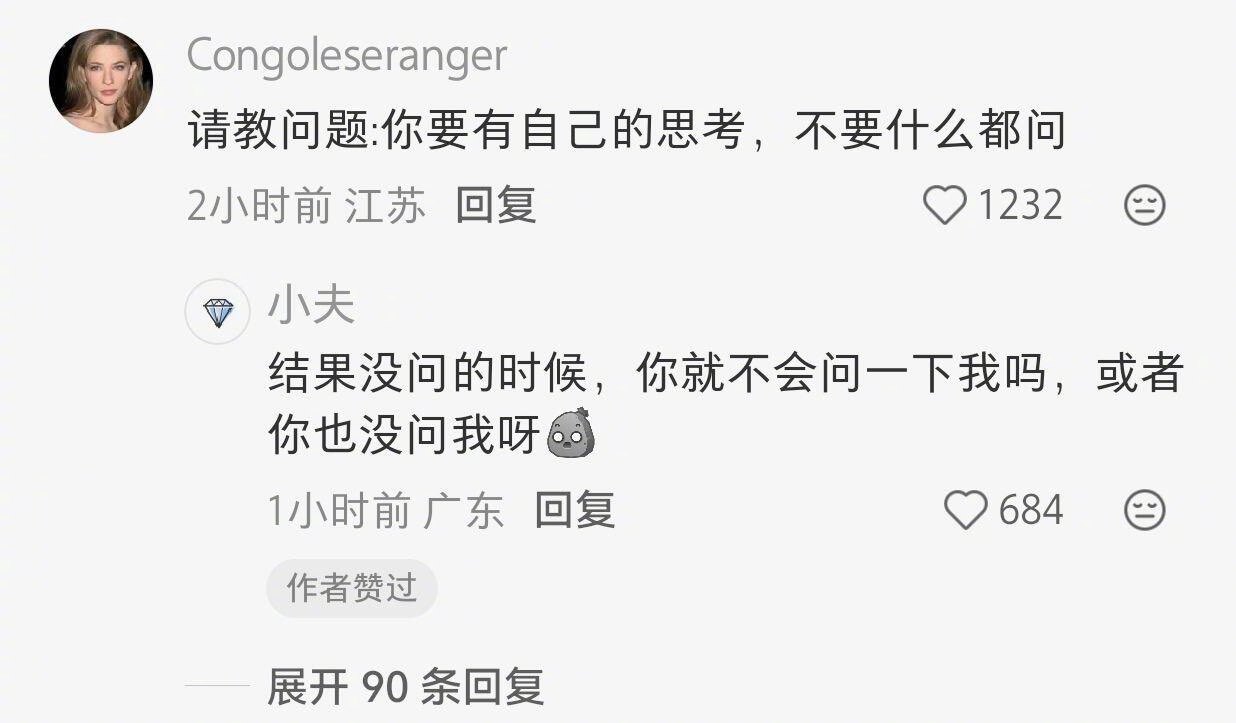Viewport: 1236px width, 723px height.
Task: Open Congoleseranger's profile photo
Action: 101,81
